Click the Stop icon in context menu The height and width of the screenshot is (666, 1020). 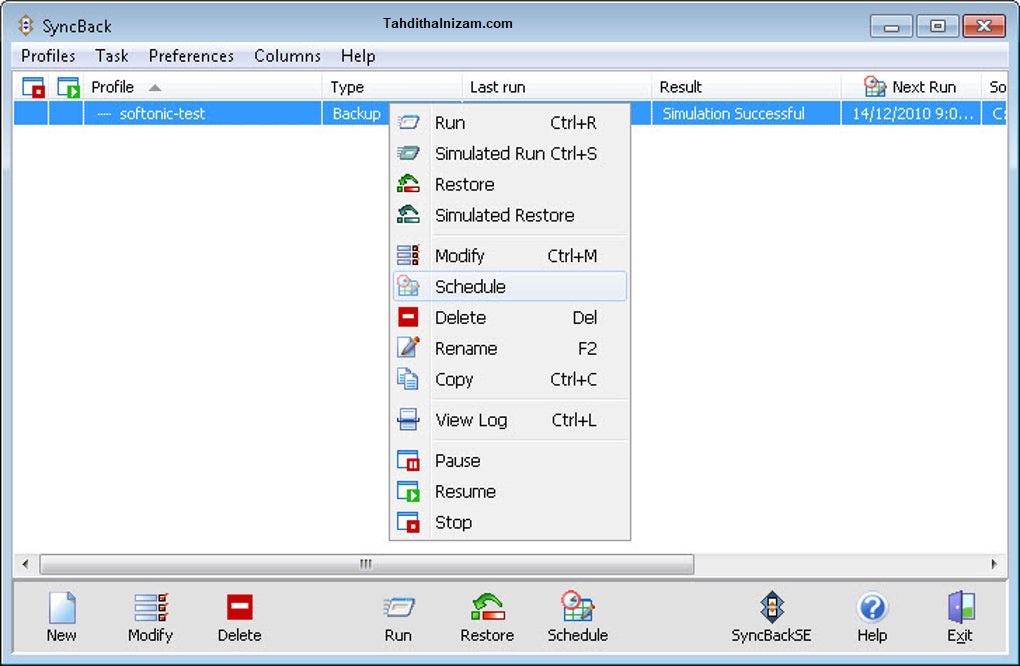point(409,522)
